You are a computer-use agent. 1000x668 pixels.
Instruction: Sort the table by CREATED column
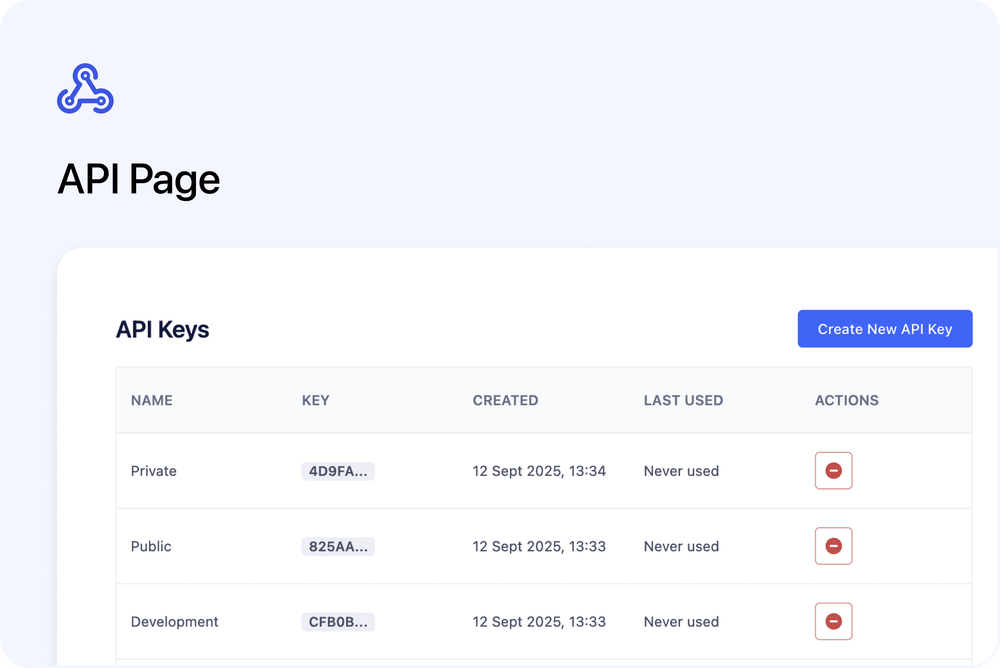click(505, 400)
